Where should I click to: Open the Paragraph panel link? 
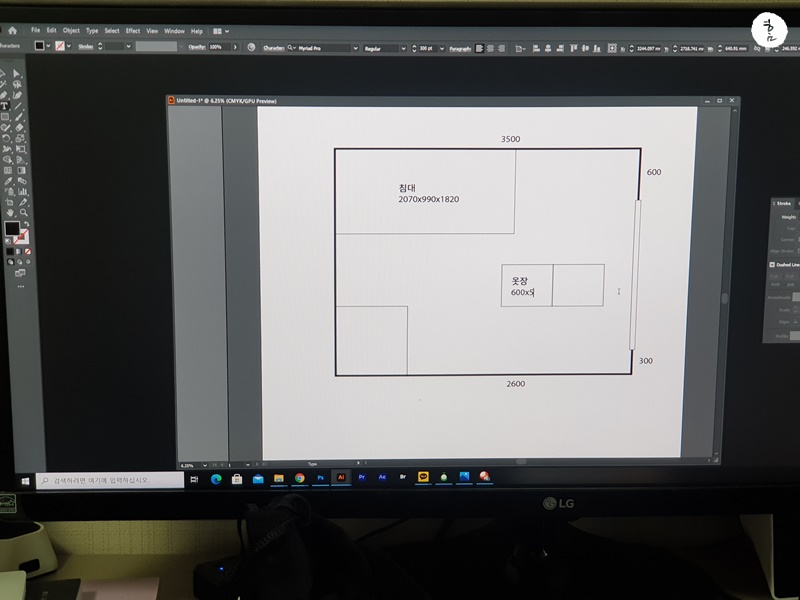[x=460, y=48]
